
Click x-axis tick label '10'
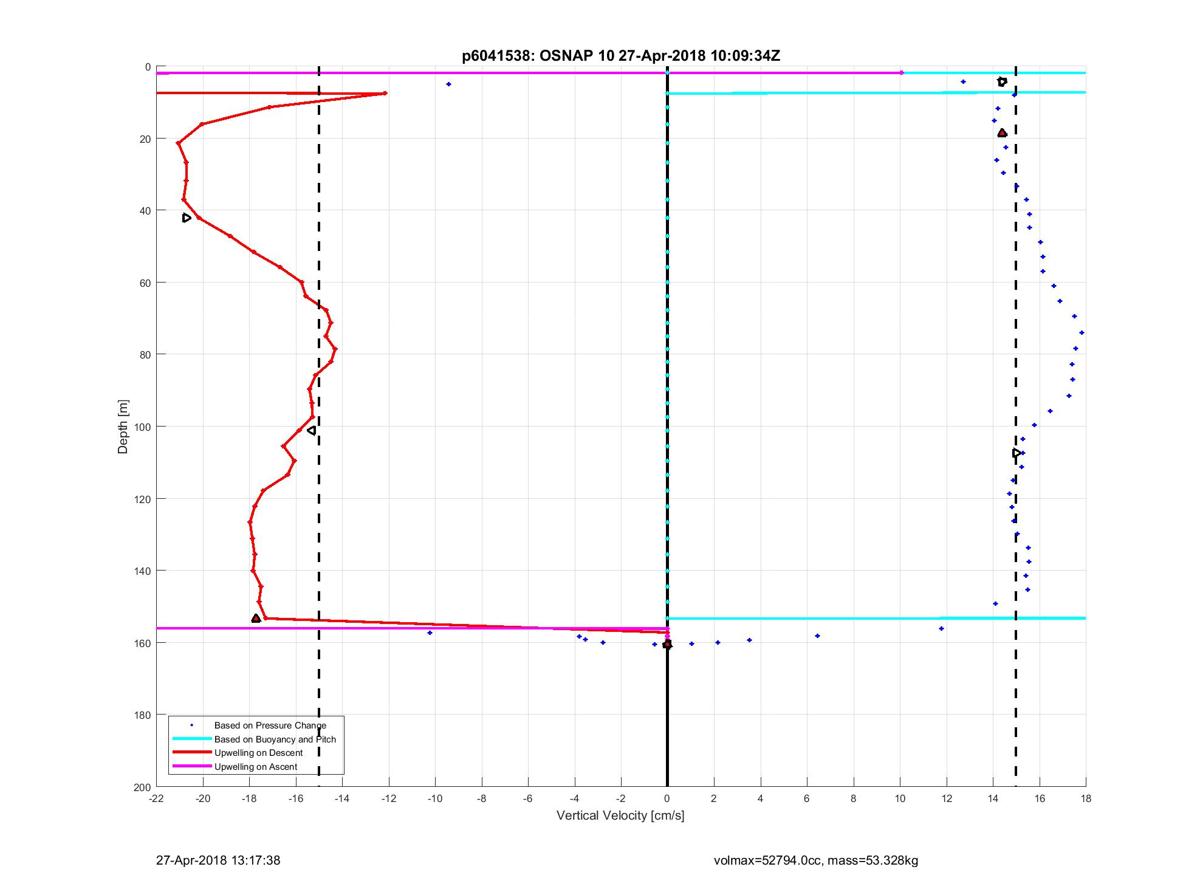coord(900,799)
